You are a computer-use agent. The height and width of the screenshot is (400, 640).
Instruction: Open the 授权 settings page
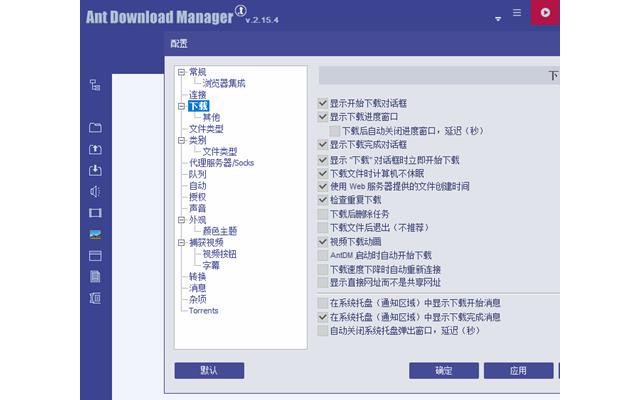[x=198, y=197]
